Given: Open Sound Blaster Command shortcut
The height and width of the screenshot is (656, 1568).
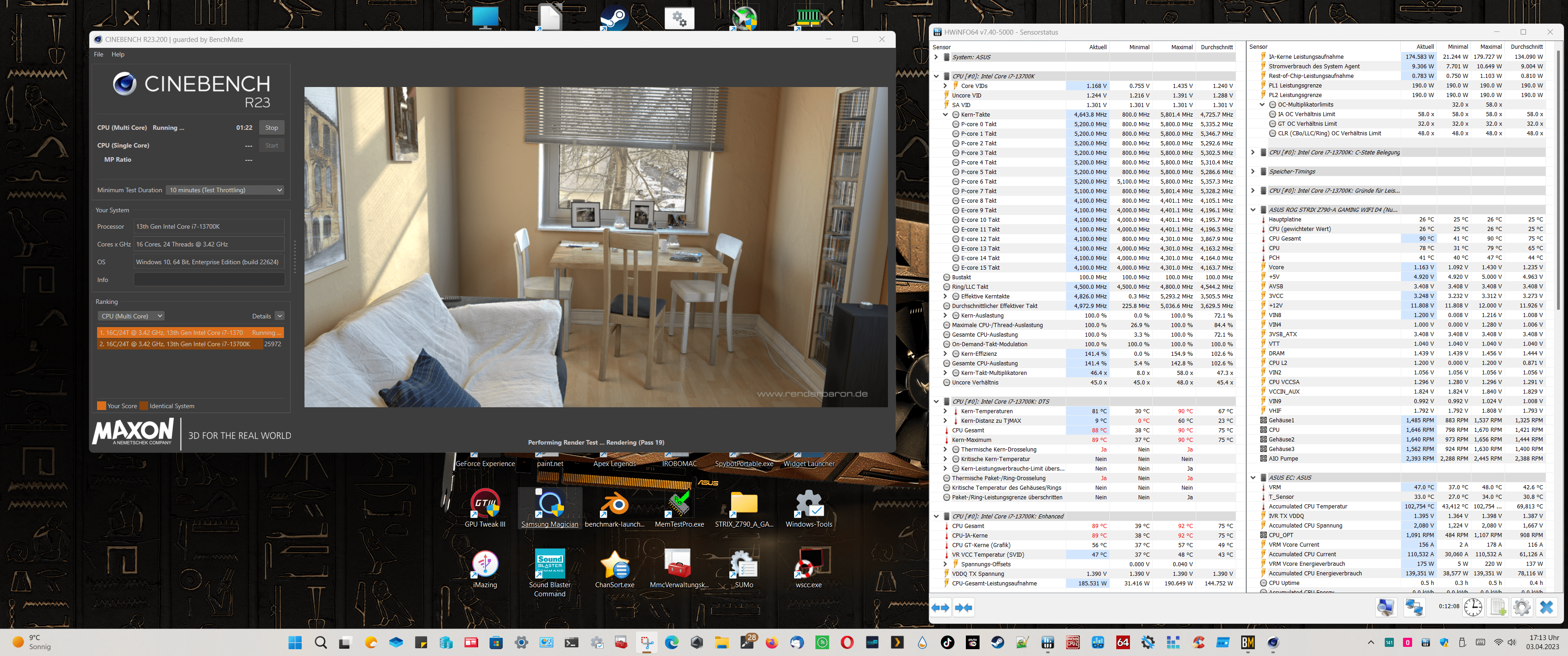Looking at the screenshot, I should pyautogui.click(x=550, y=573).
